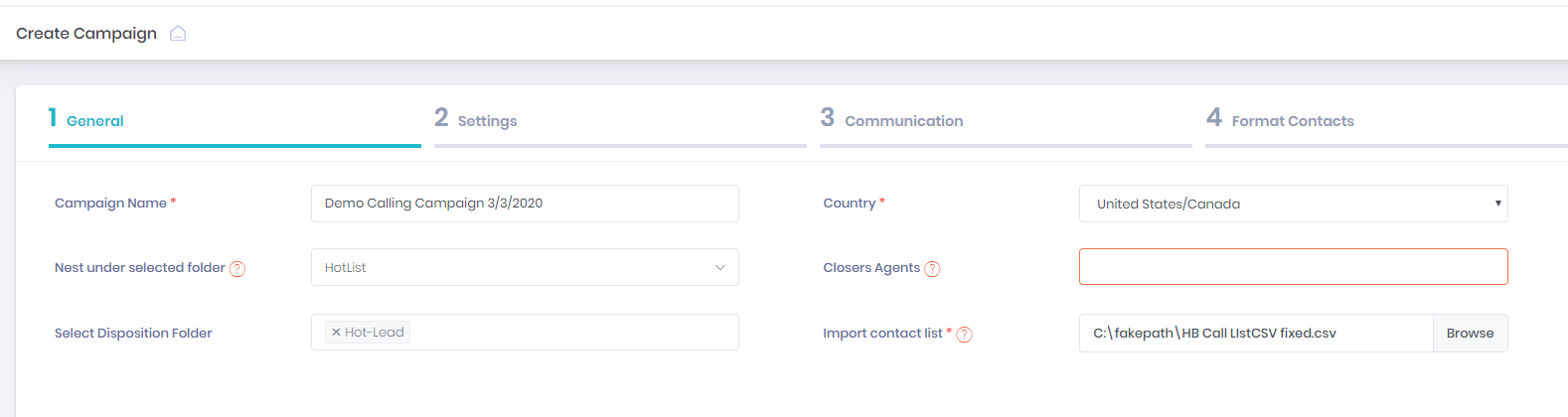Click the Campaign Name text field
This screenshot has width=1568, height=417.
525,204
